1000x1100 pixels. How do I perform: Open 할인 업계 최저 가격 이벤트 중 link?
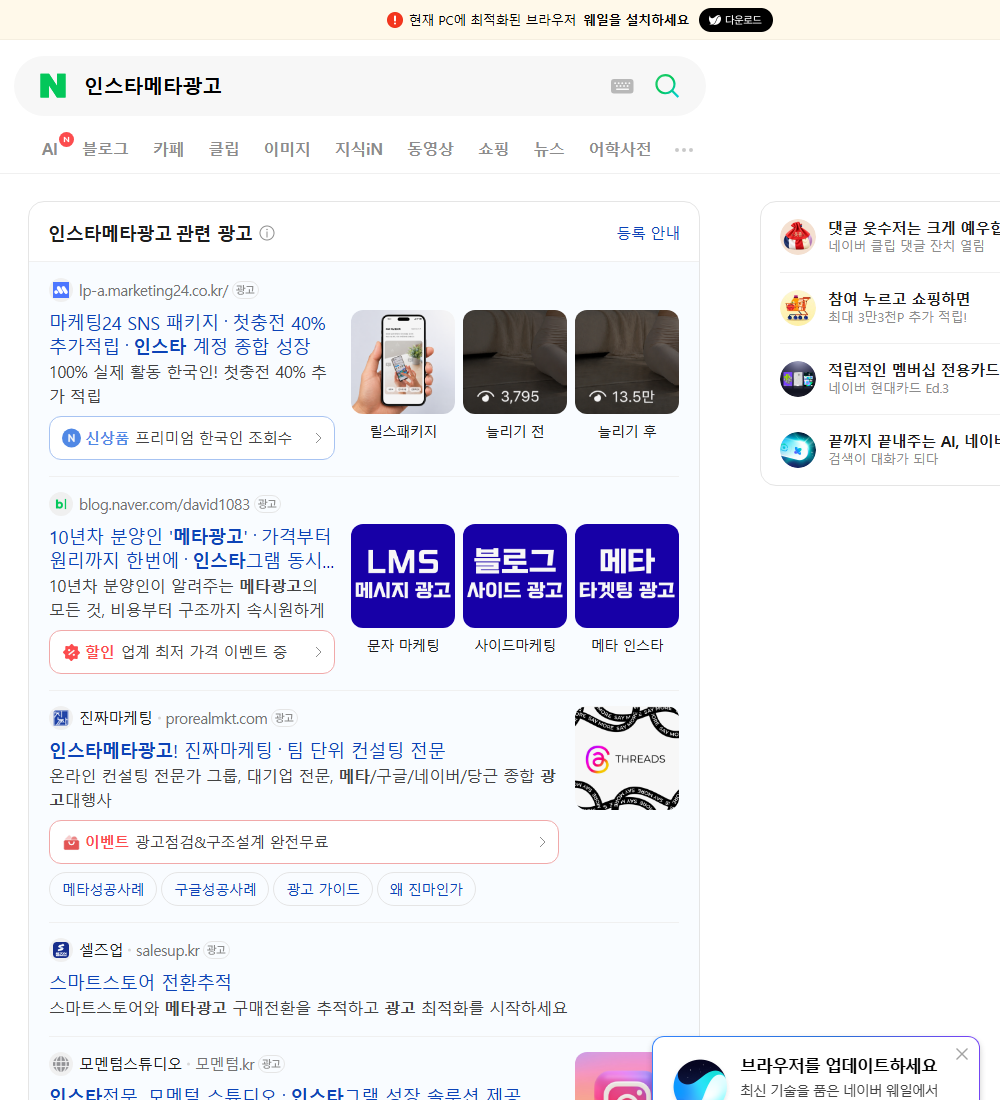pyautogui.click(x=192, y=652)
